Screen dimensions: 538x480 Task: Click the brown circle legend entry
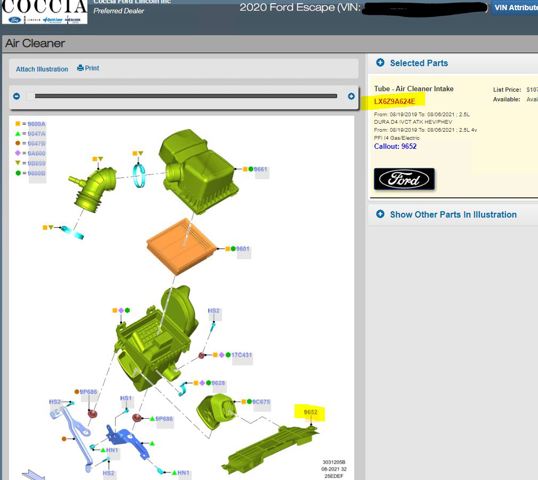click(x=31, y=143)
